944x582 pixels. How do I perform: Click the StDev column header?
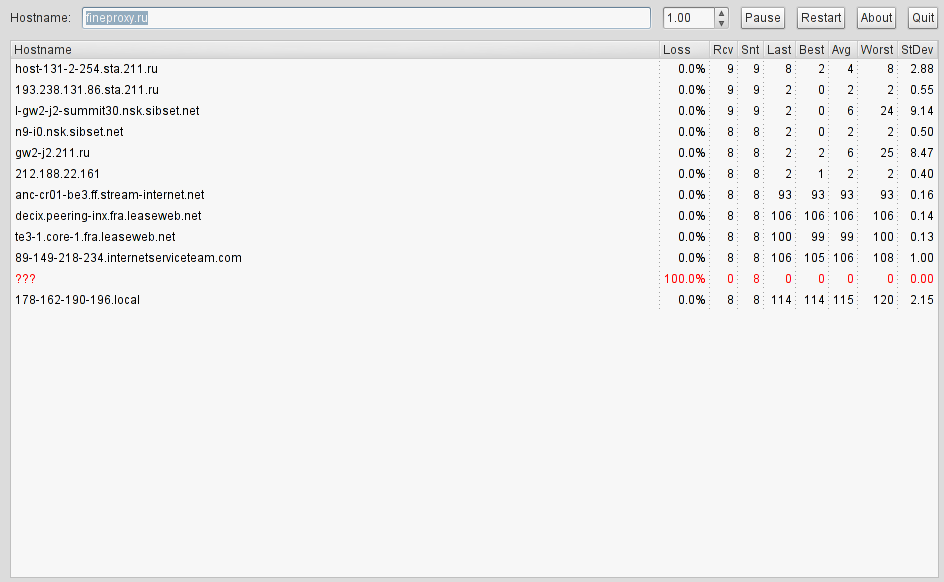click(x=917, y=50)
